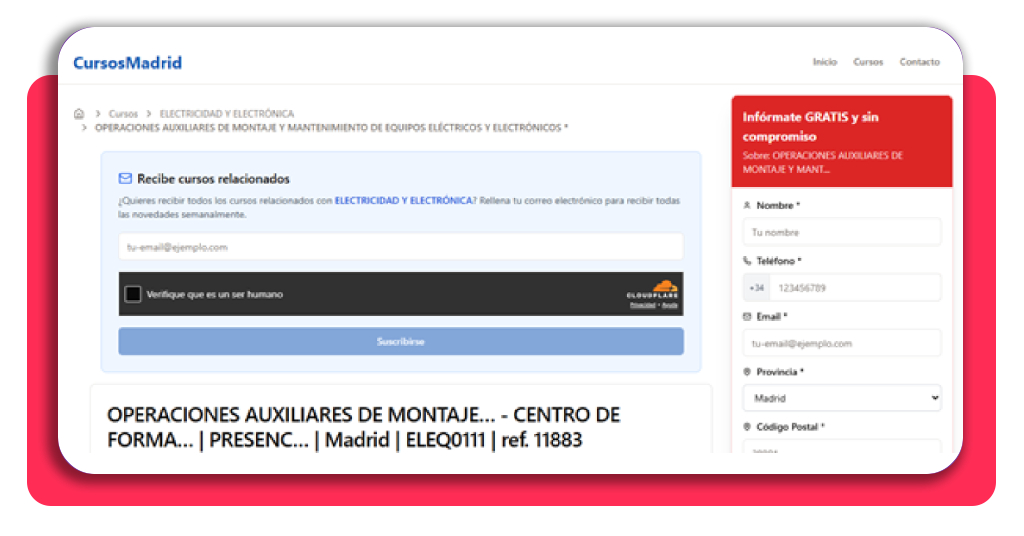Click the location pin icon beside Provincia
The height and width of the screenshot is (536, 1024).
click(x=747, y=371)
